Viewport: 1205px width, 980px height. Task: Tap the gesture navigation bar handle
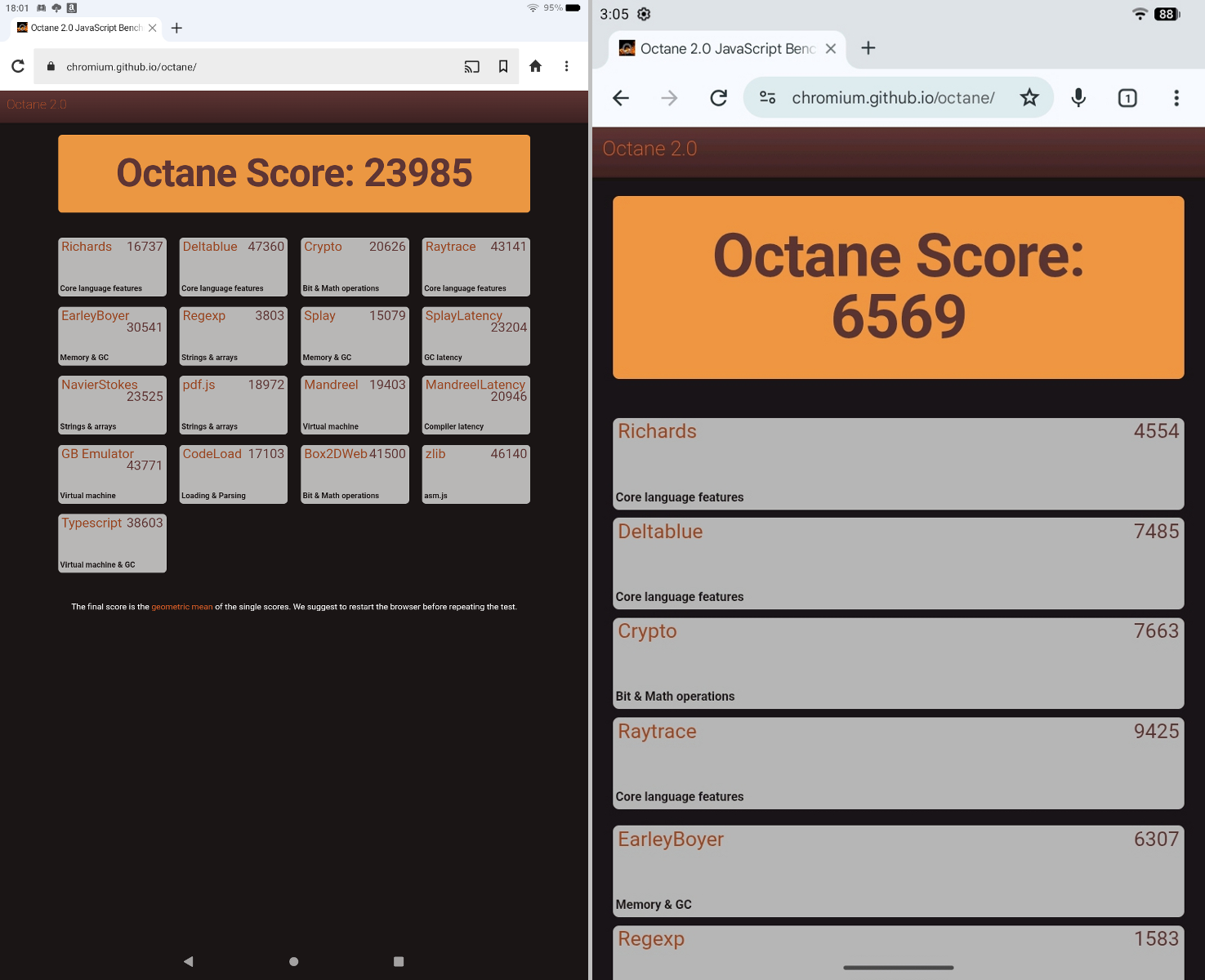point(899,968)
